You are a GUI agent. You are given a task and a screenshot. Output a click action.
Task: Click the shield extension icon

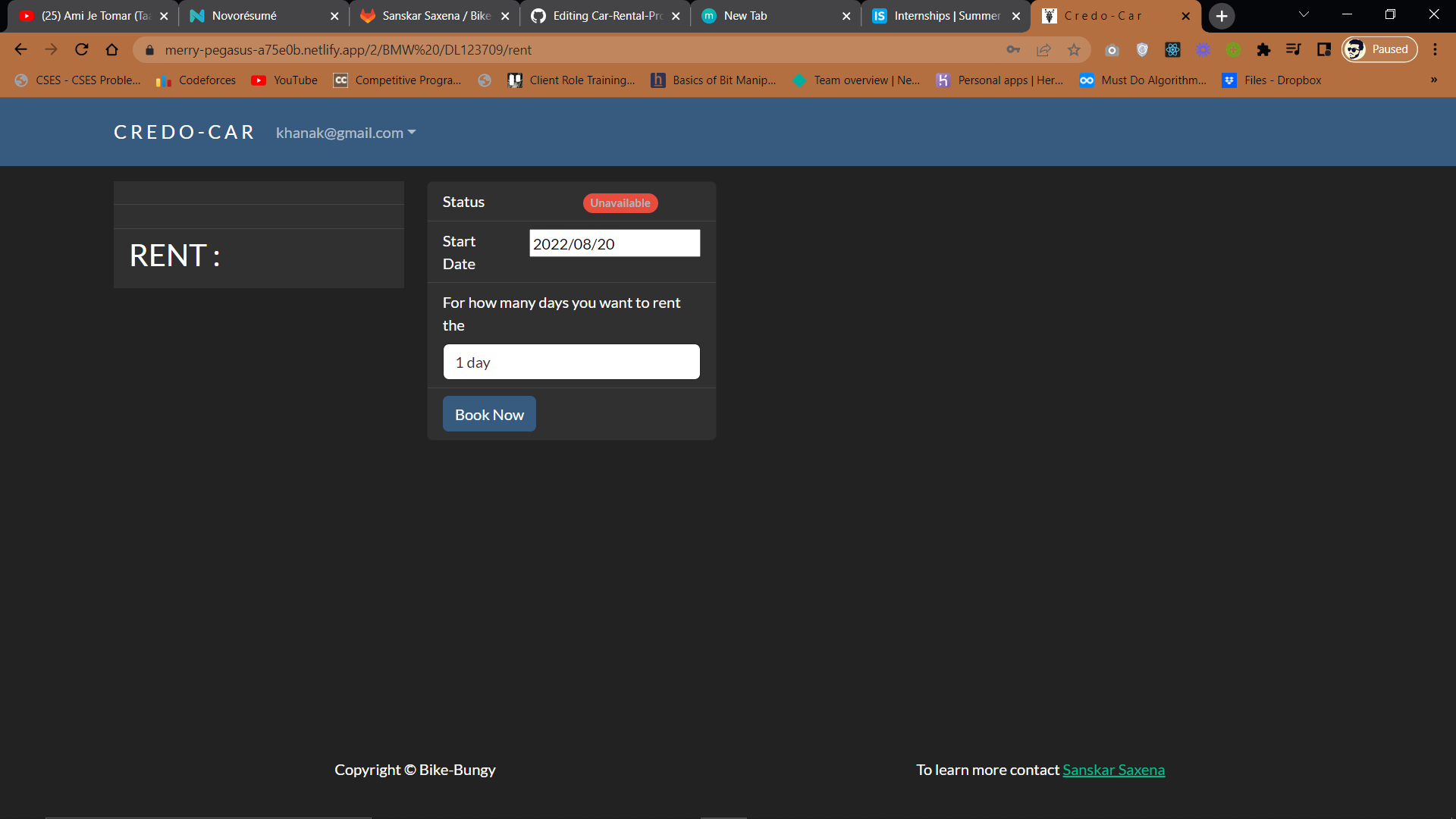pos(1143,49)
